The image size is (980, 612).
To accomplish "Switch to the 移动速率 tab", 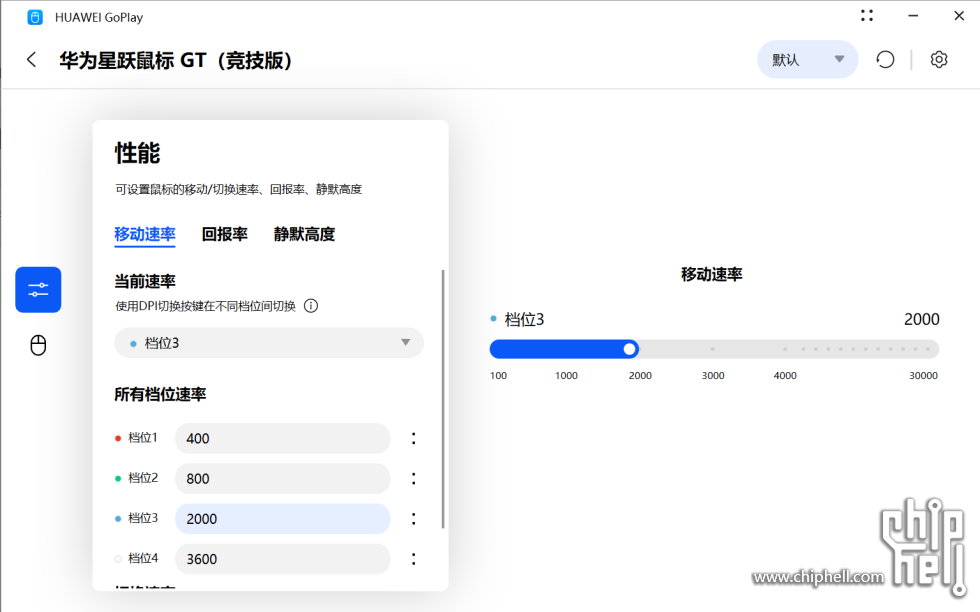I will 145,234.
